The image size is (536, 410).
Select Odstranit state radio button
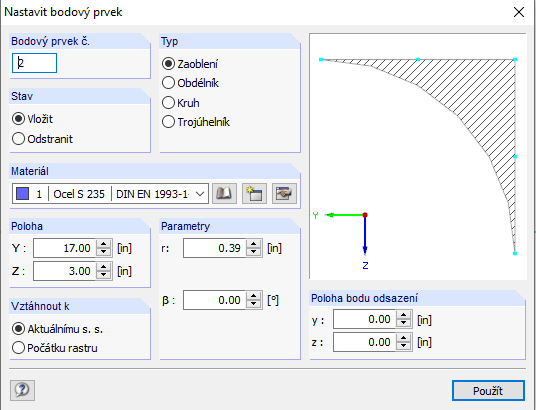click(42, 139)
